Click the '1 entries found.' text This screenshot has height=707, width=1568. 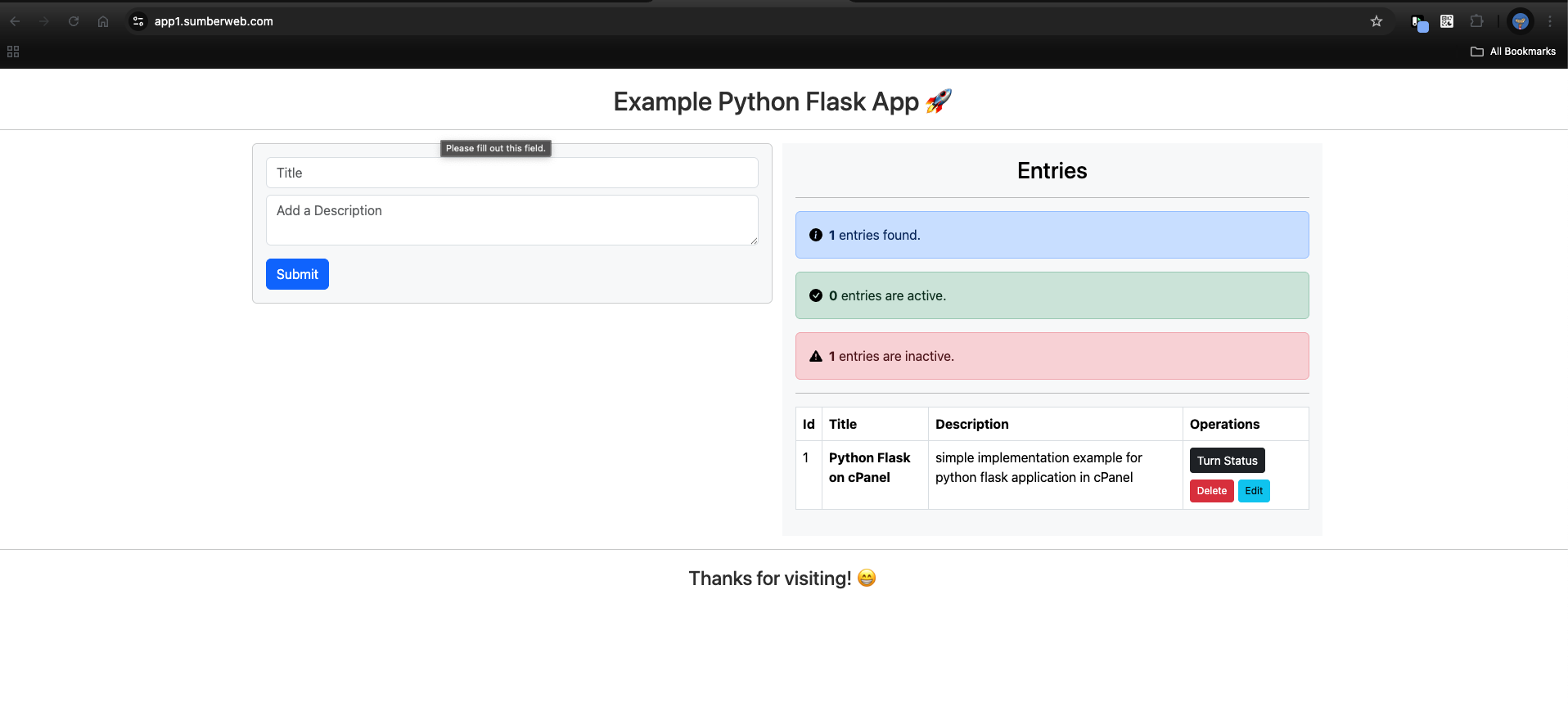pos(875,235)
